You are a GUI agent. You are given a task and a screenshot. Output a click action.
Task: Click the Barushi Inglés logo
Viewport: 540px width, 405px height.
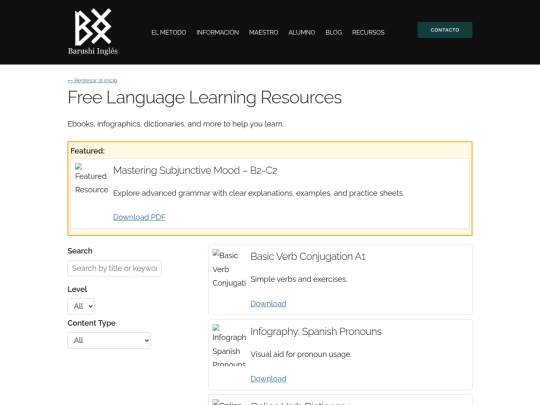tap(93, 32)
